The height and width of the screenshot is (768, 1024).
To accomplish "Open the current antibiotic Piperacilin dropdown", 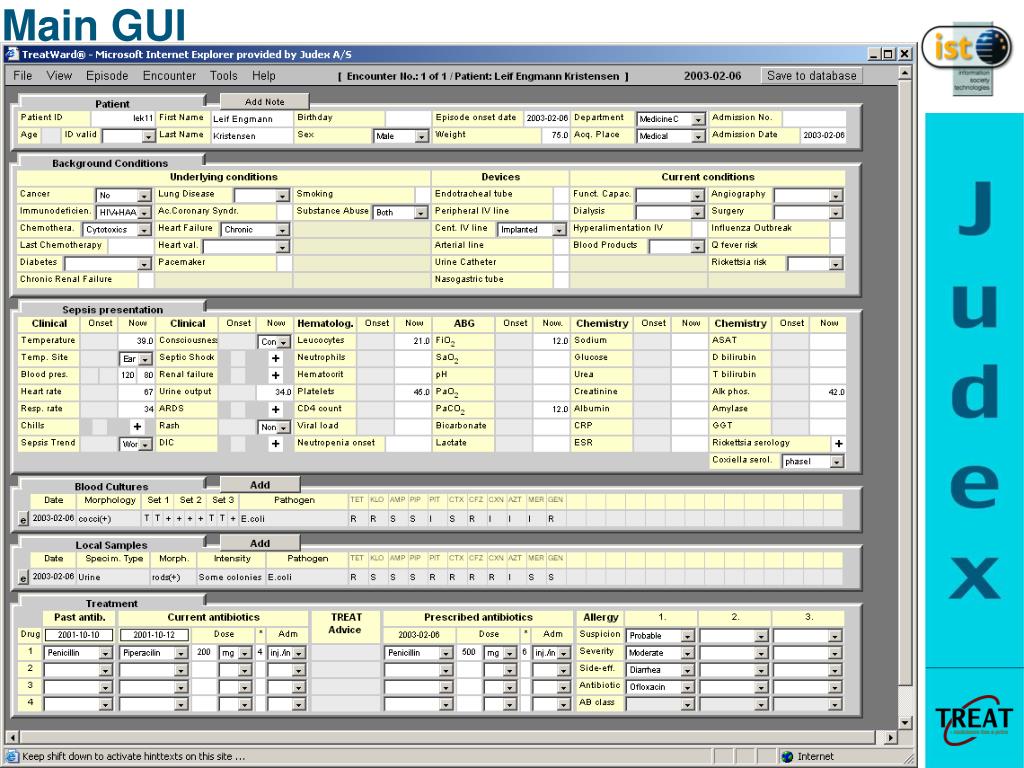I will click(153, 652).
